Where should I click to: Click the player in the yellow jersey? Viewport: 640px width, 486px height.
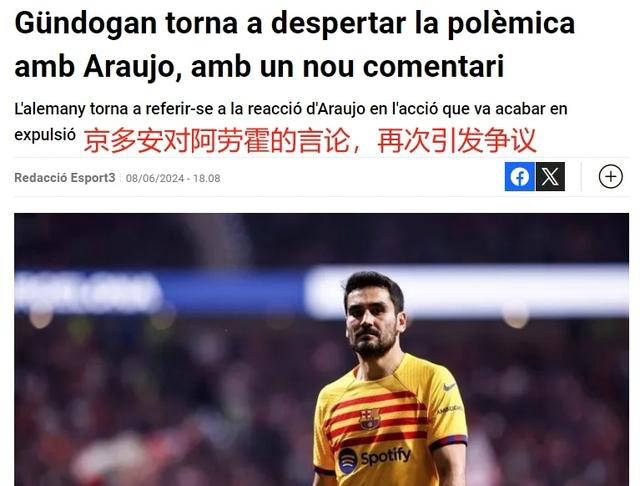[x=389, y=379]
